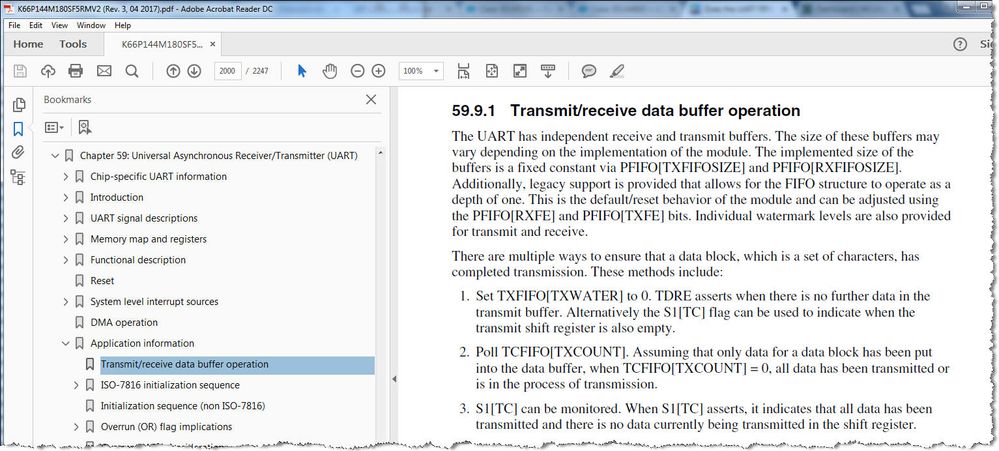Close the K66P144M180SF5 document tab
The image size is (999, 451).
click(x=213, y=44)
